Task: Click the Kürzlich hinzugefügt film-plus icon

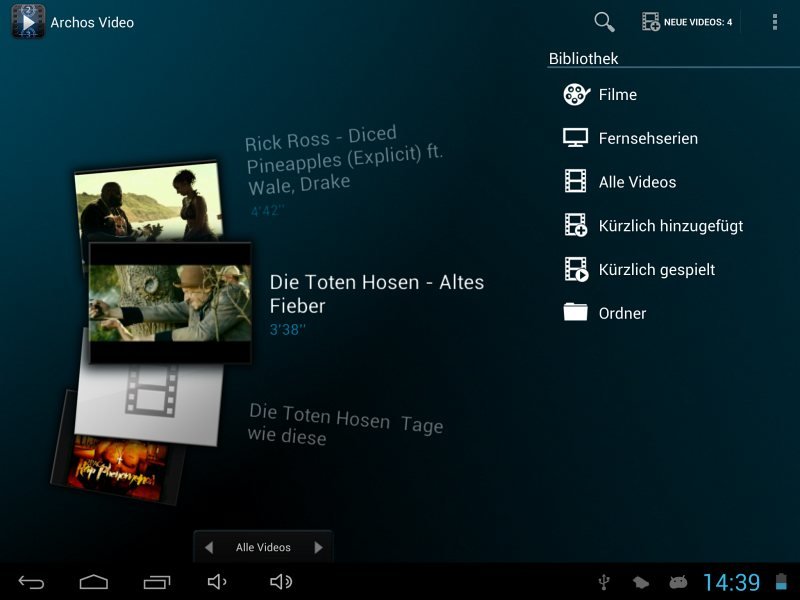Action: (576, 225)
